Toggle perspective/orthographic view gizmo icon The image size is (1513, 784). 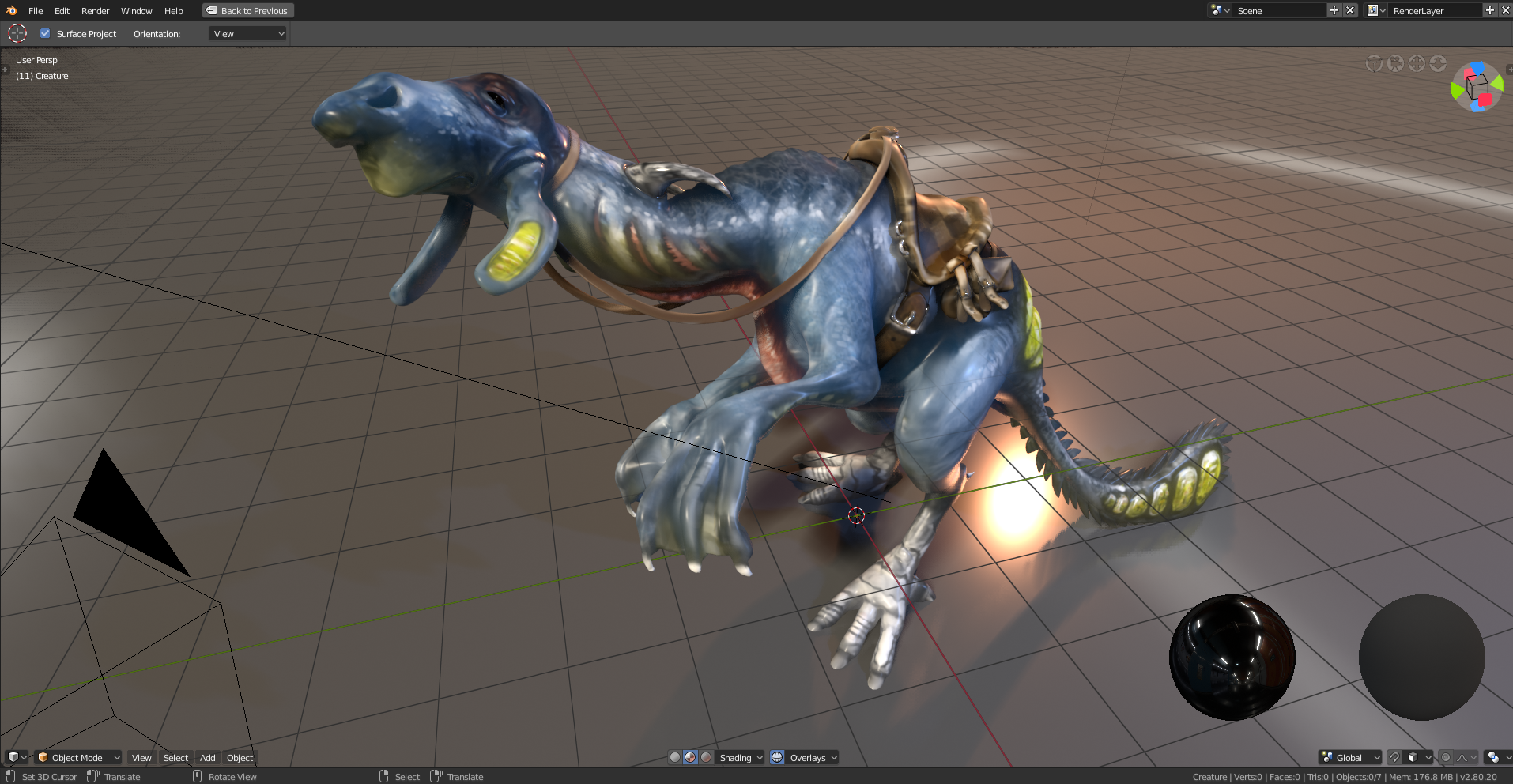[x=1375, y=63]
